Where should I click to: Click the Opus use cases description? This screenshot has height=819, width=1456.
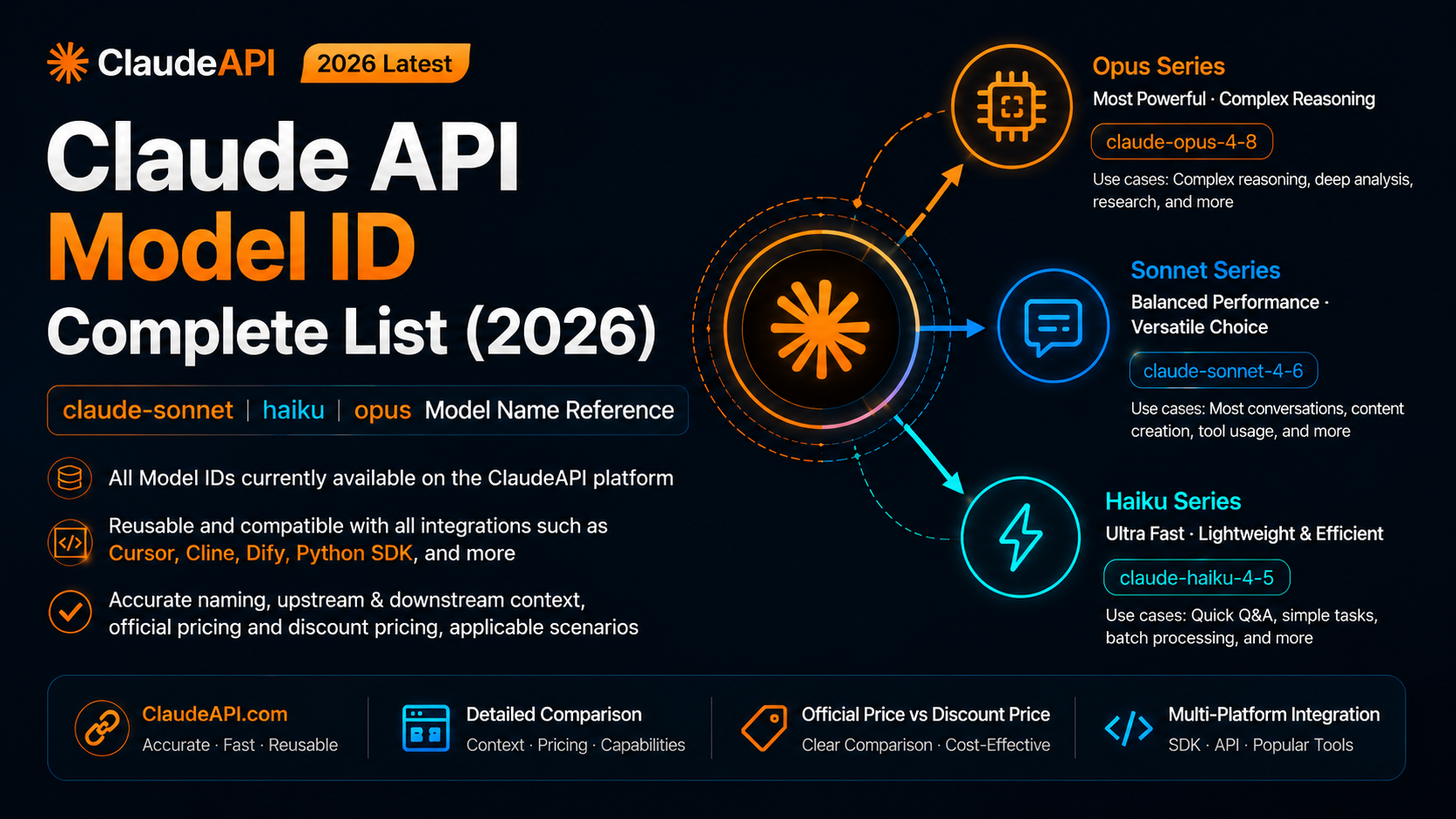pos(1253,191)
